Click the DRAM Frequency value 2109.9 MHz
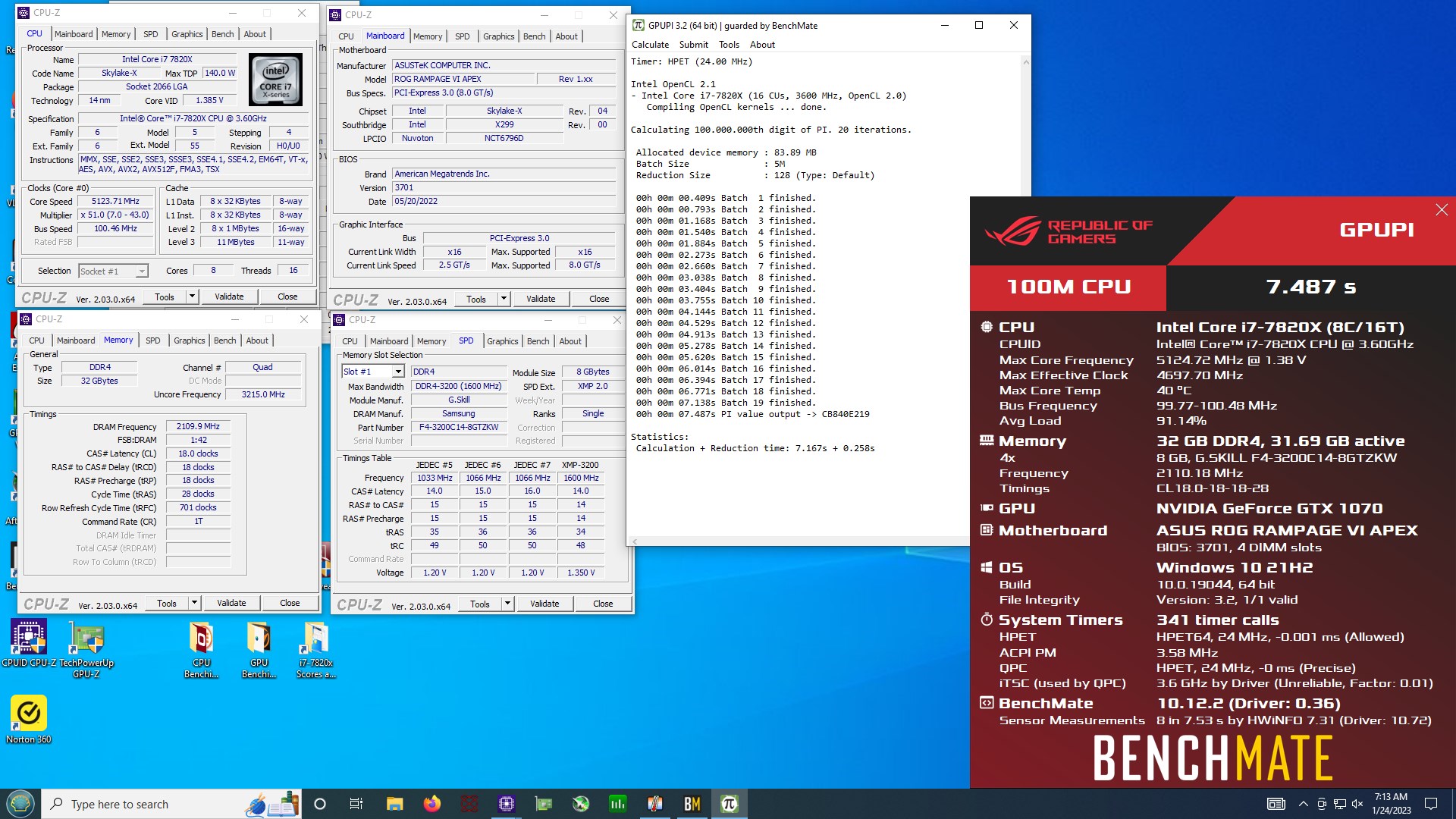 pos(198,426)
